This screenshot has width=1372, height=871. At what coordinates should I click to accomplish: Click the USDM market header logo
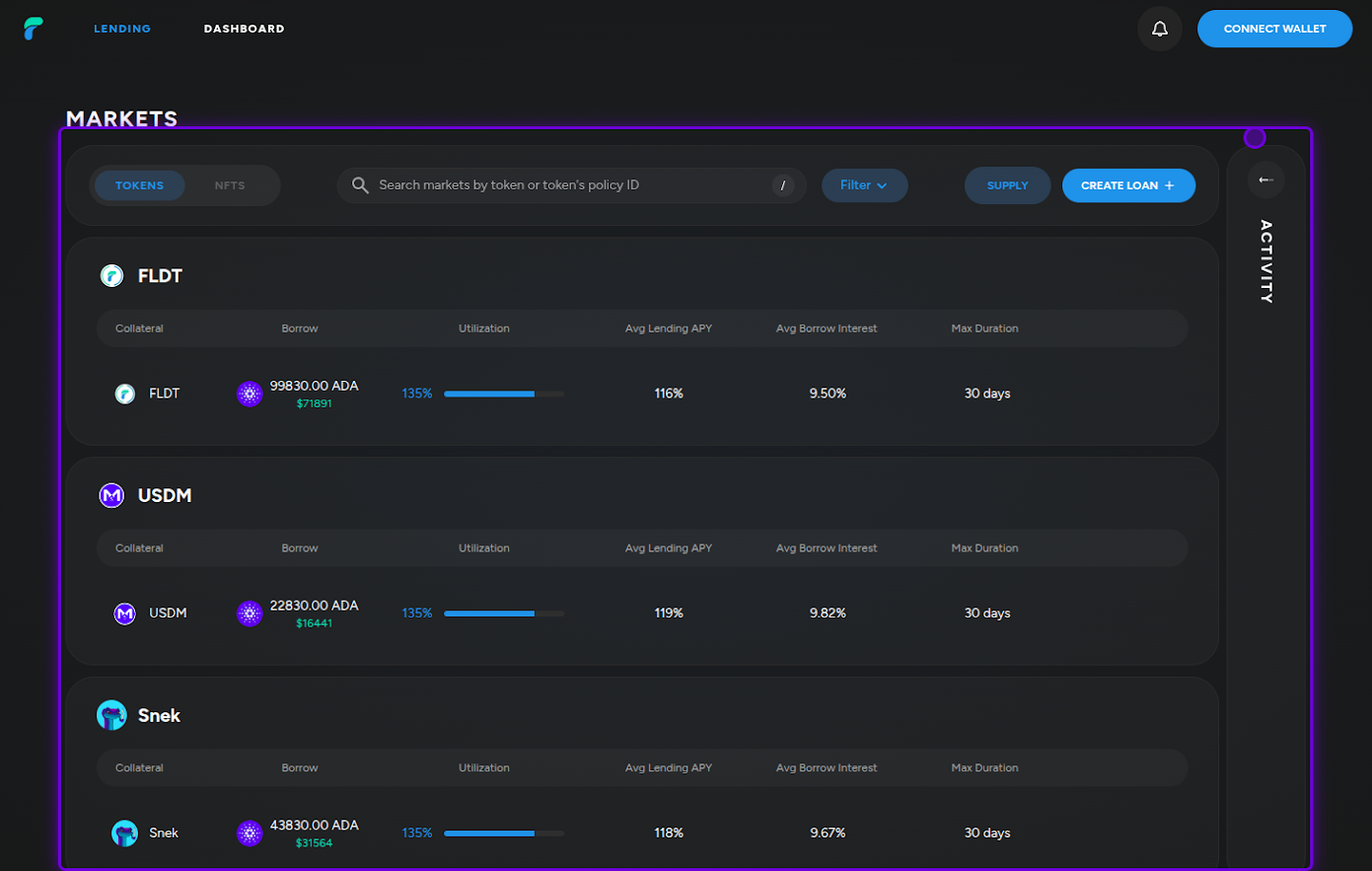[x=111, y=495]
